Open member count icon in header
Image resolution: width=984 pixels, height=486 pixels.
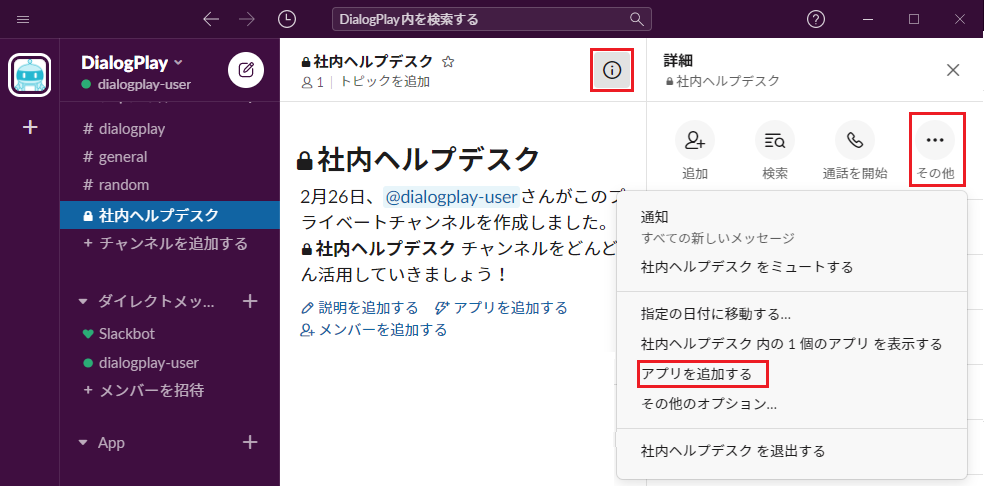pos(312,82)
